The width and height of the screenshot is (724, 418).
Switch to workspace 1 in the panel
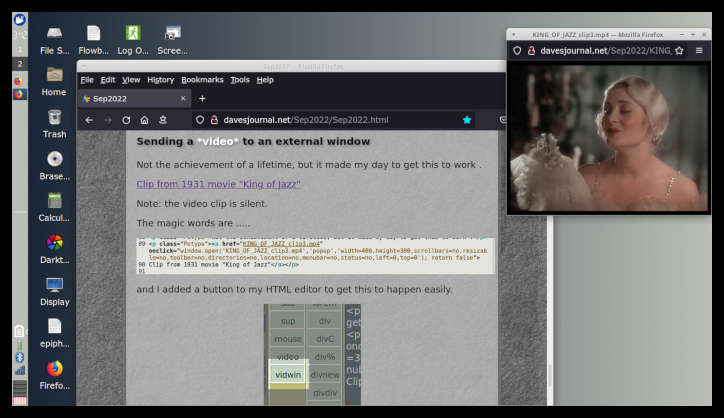[19, 49]
